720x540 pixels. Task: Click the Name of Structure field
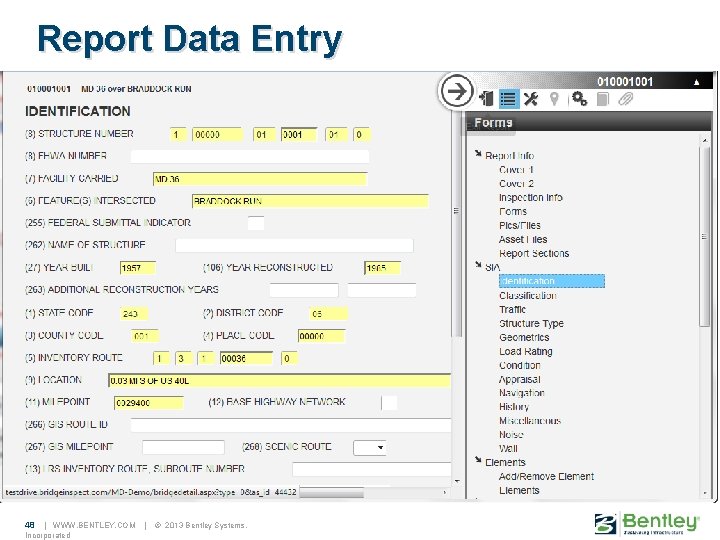point(294,245)
